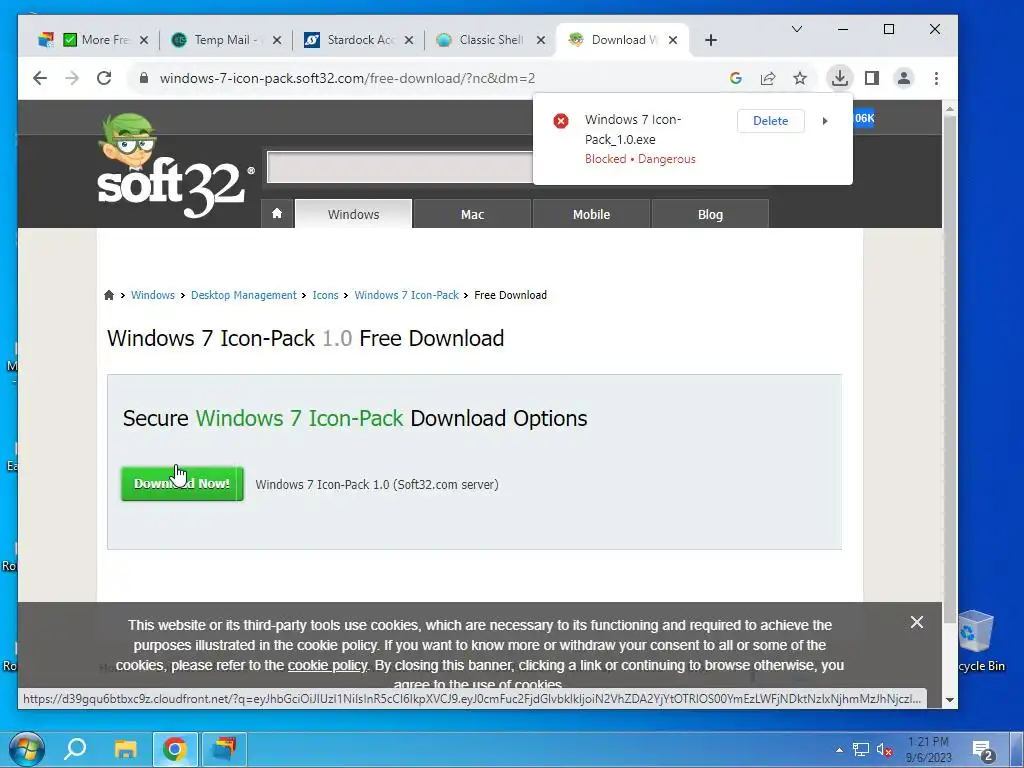Close the Stardock tab
Viewport: 1024px width, 768px height.
[x=409, y=40]
